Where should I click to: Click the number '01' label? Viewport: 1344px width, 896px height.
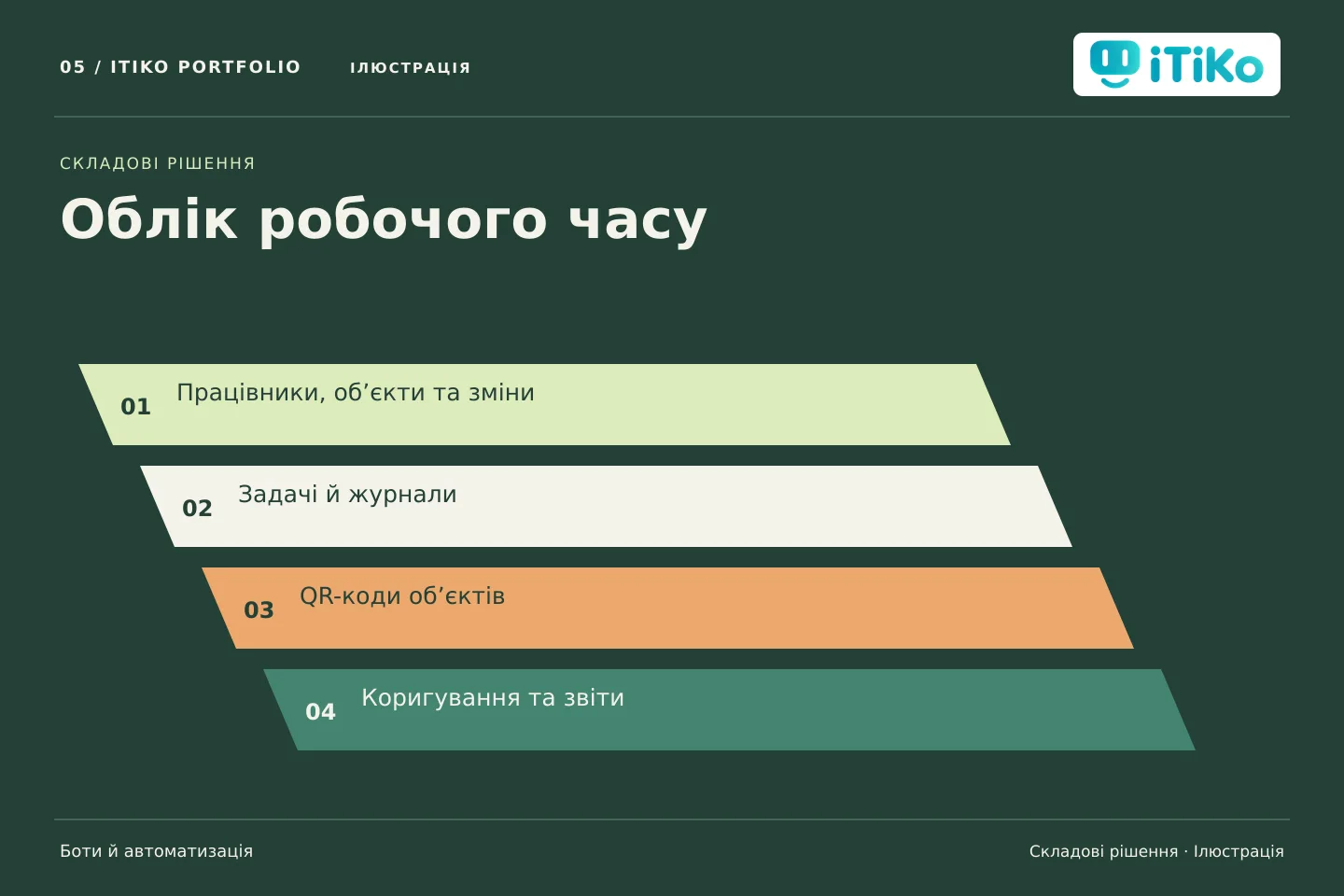click(x=135, y=407)
